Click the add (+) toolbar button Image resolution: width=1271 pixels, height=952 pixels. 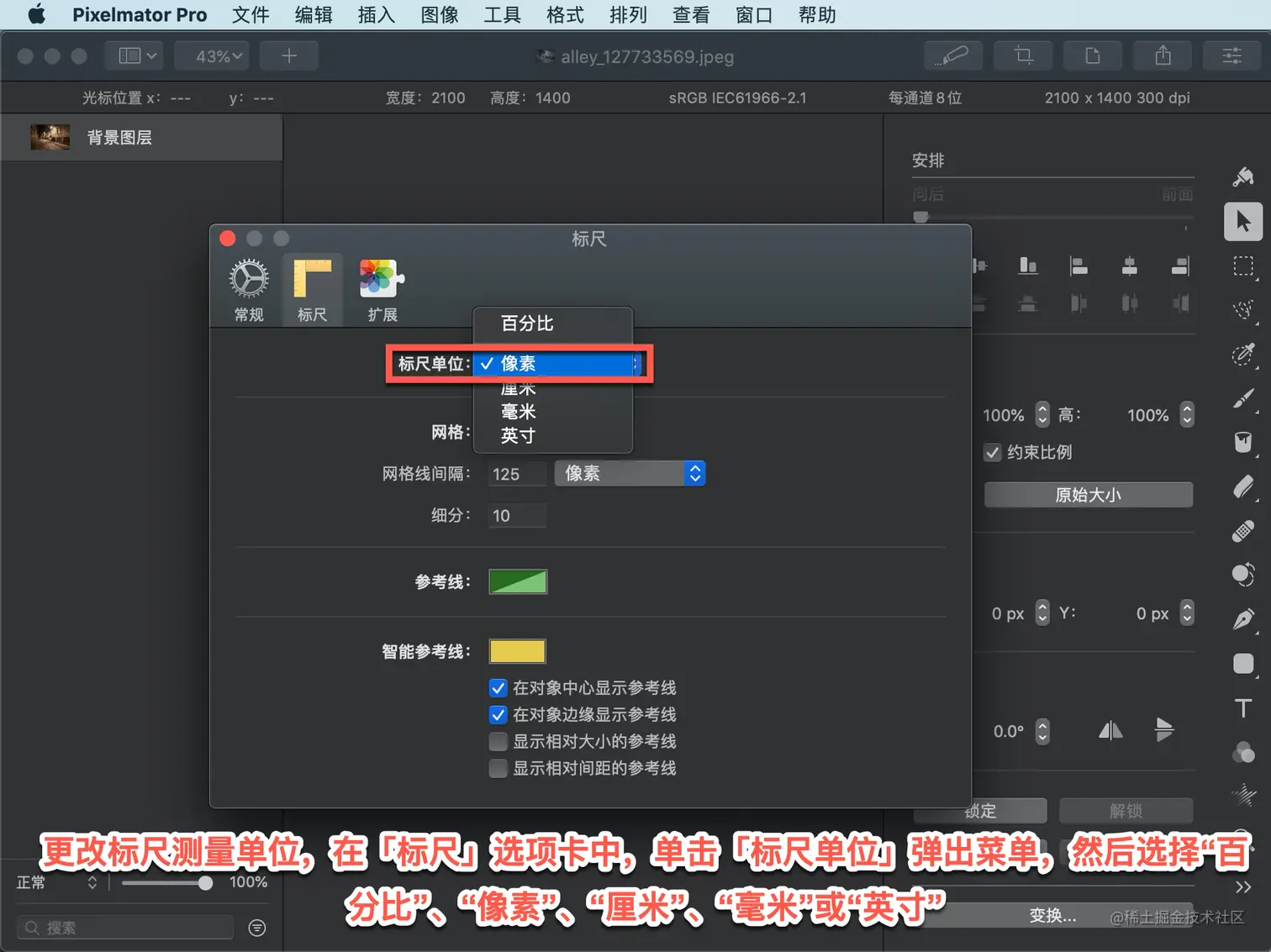pos(289,56)
